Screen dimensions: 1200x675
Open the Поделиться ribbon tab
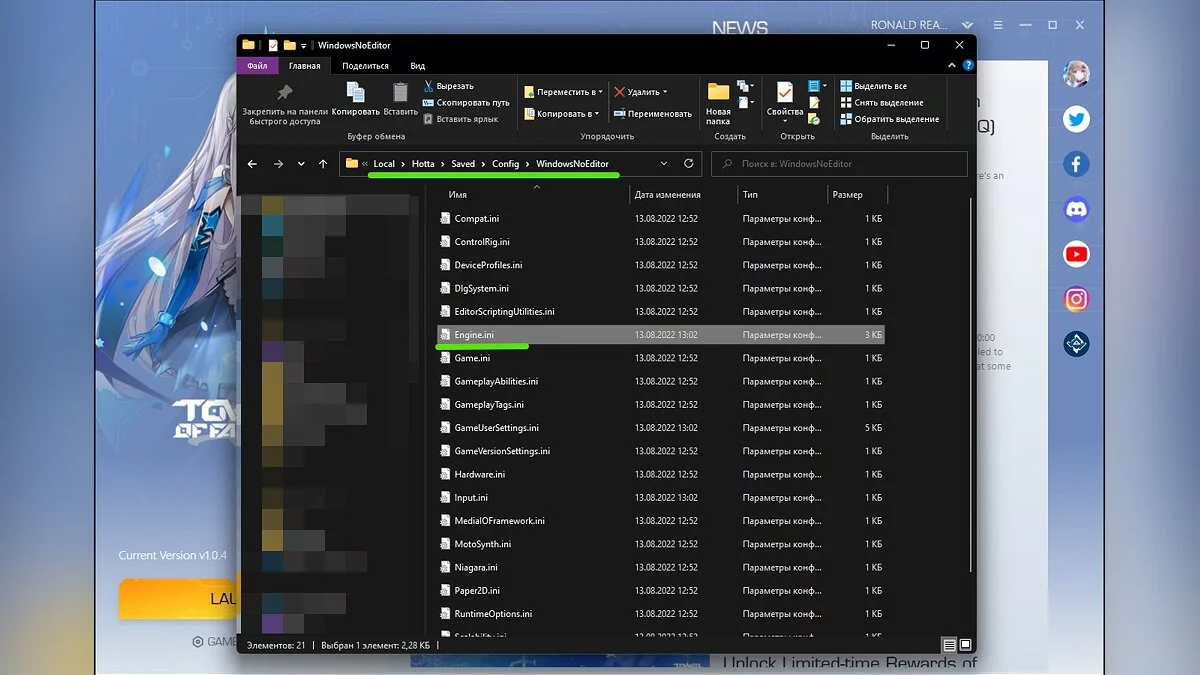coord(365,66)
